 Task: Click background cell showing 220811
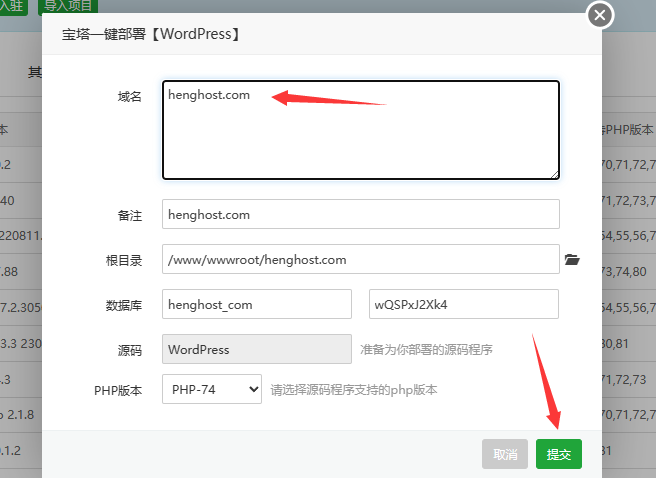pyautogui.click(x=21, y=236)
